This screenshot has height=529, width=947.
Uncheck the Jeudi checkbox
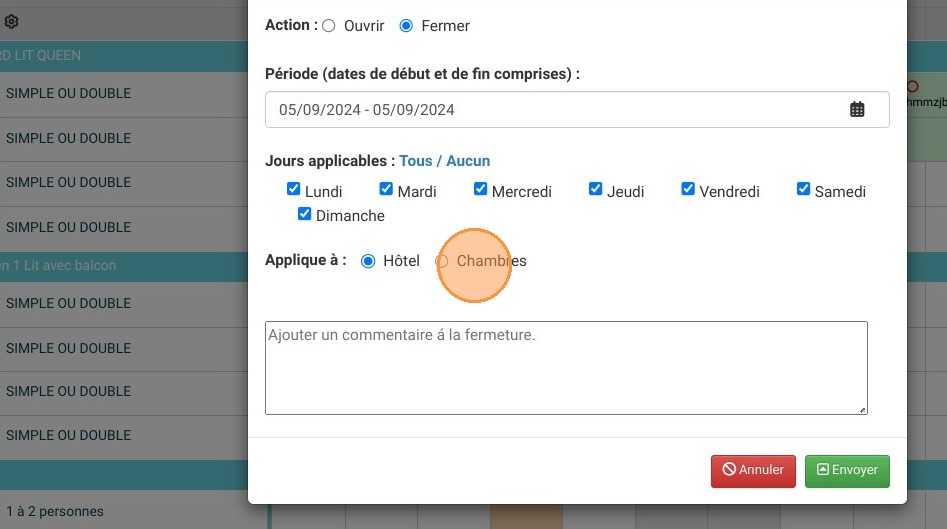595,189
